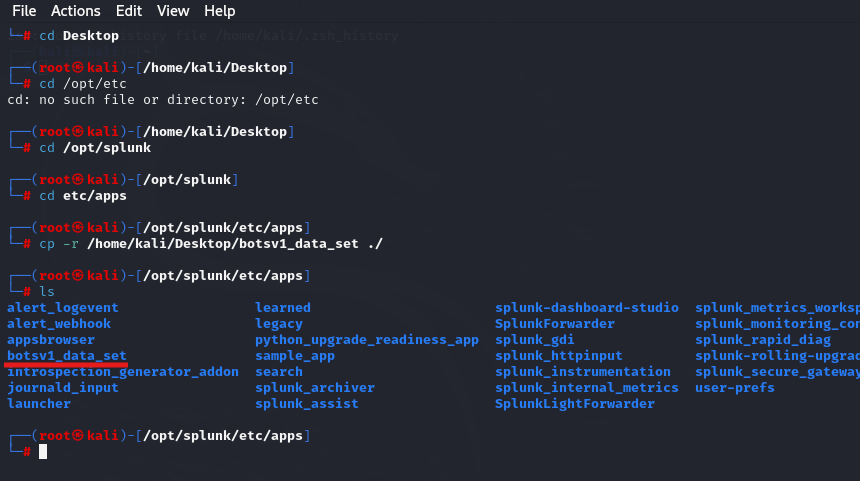Viewport: 860px width, 481px height.
Task: Click the journald_input directory name
Action: pyautogui.click(x=63, y=388)
